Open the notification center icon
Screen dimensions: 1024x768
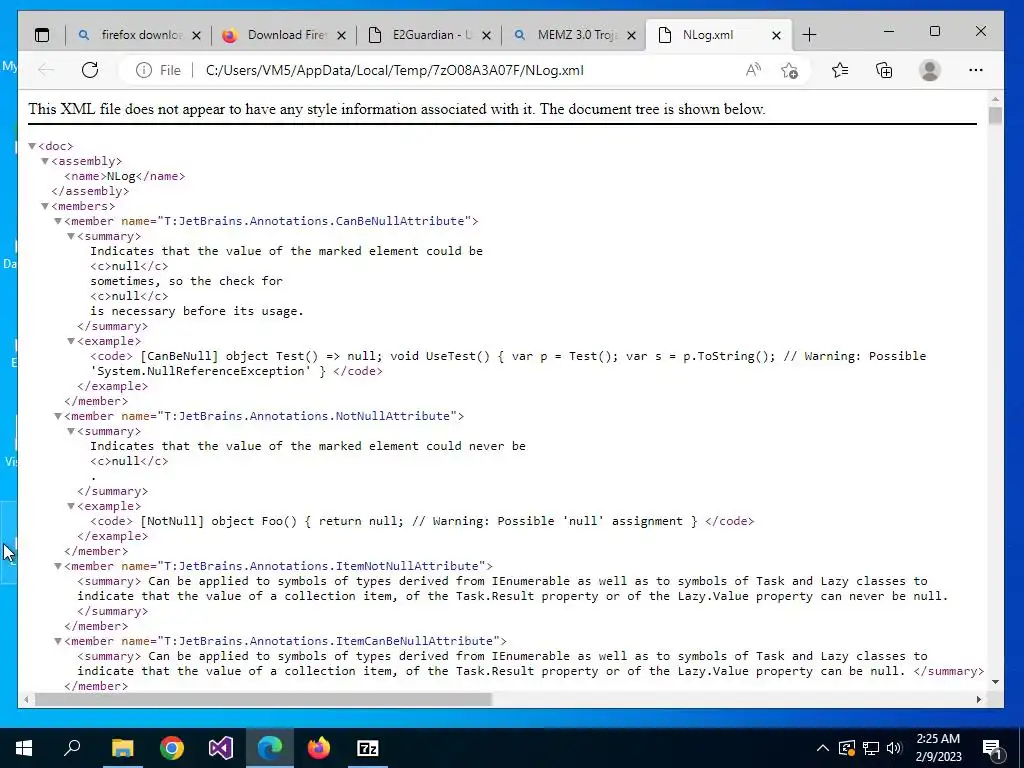(993, 749)
